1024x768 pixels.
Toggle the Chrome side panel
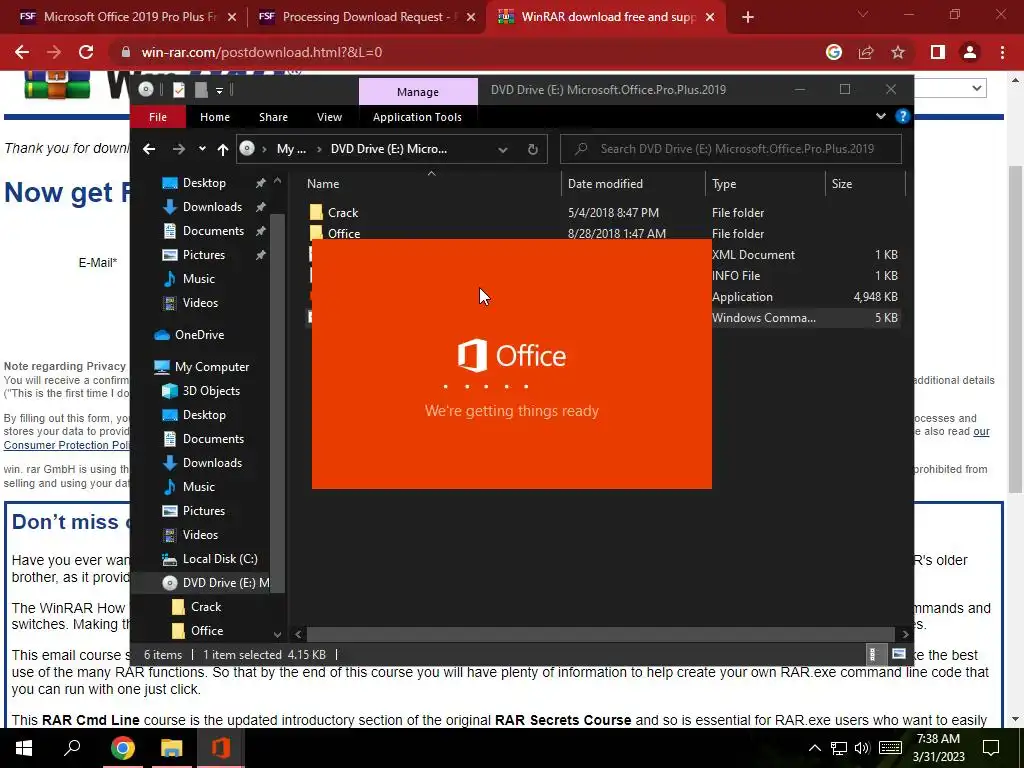[938, 52]
